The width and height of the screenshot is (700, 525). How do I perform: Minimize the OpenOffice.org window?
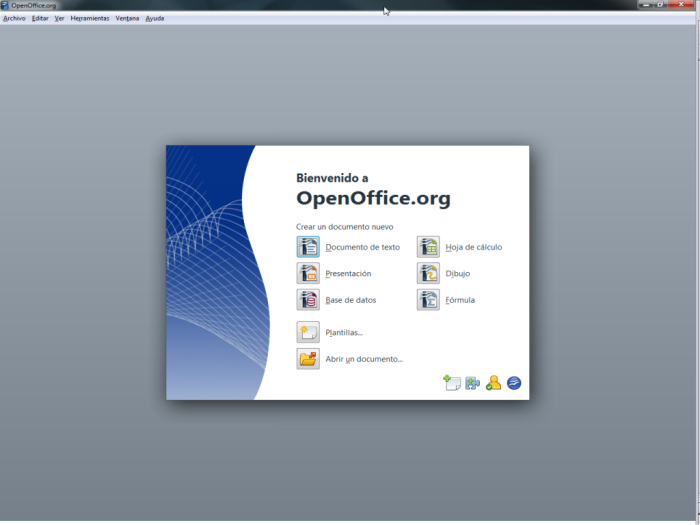tap(645, 4)
